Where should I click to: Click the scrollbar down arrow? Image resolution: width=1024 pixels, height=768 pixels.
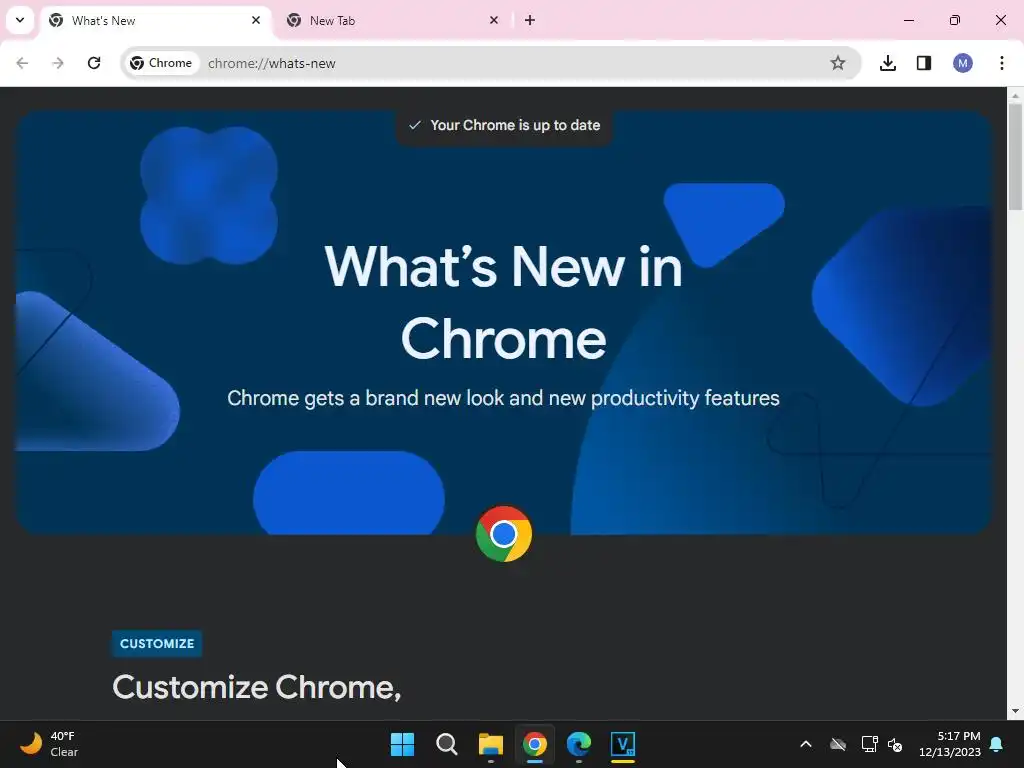(1015, 711)
